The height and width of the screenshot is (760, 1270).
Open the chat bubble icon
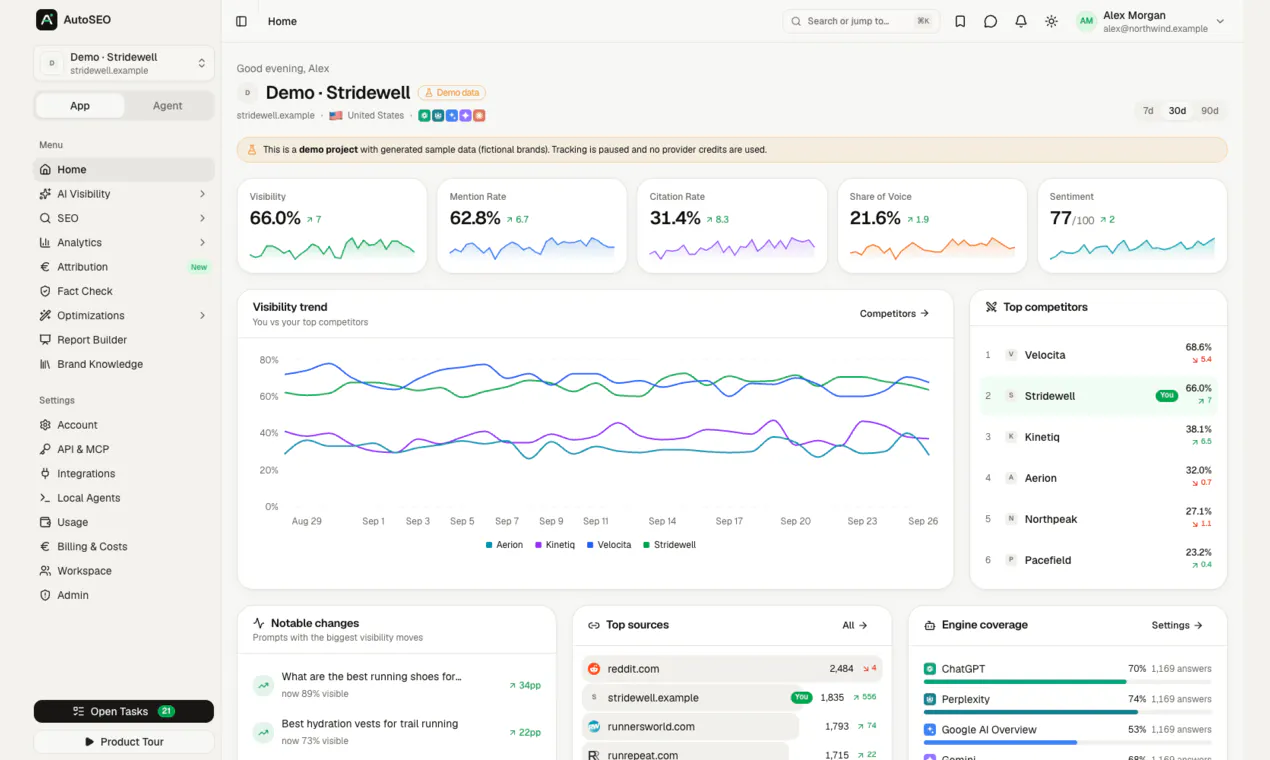point(990,21)
